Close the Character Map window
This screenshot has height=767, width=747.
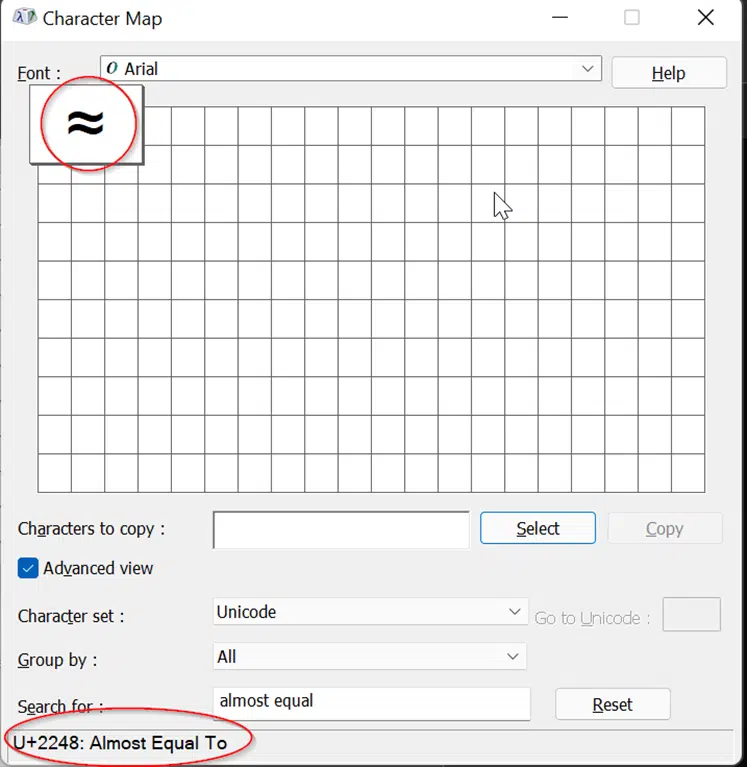[705, 18]
